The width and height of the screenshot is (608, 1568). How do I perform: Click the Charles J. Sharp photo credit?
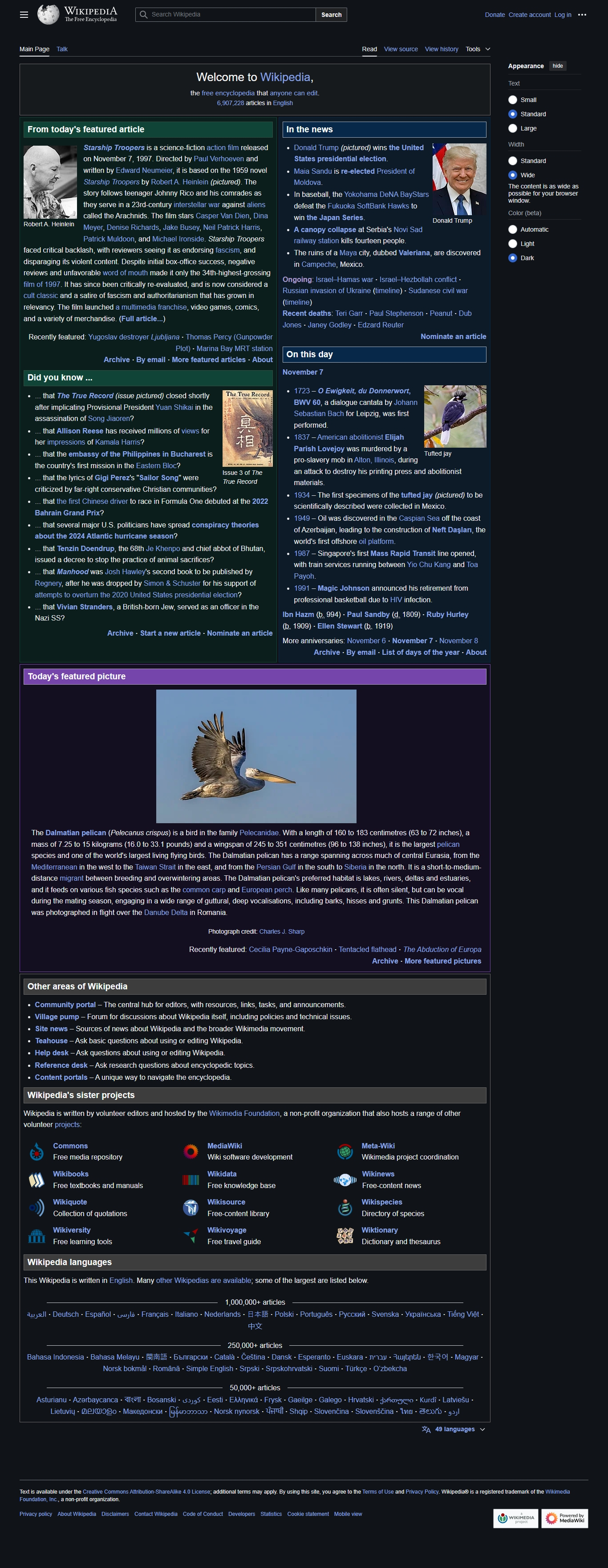281,931
